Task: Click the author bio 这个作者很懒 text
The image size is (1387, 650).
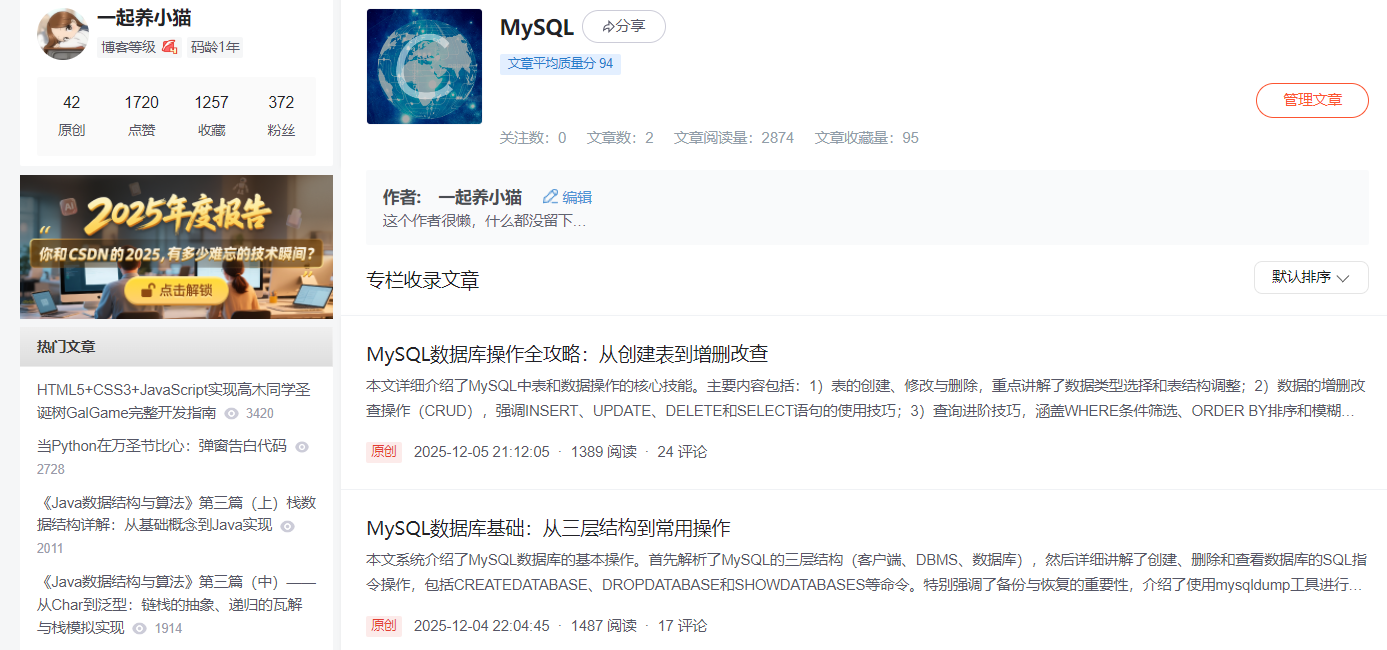Action: [485, 221]
